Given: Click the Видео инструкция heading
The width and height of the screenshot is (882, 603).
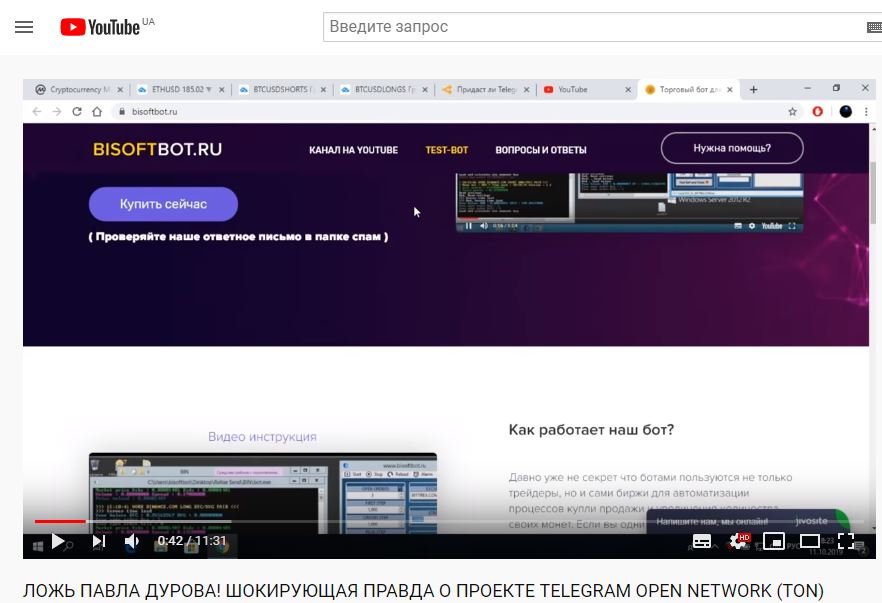Looking at the screenshot, I should click(x=262, y=436).
